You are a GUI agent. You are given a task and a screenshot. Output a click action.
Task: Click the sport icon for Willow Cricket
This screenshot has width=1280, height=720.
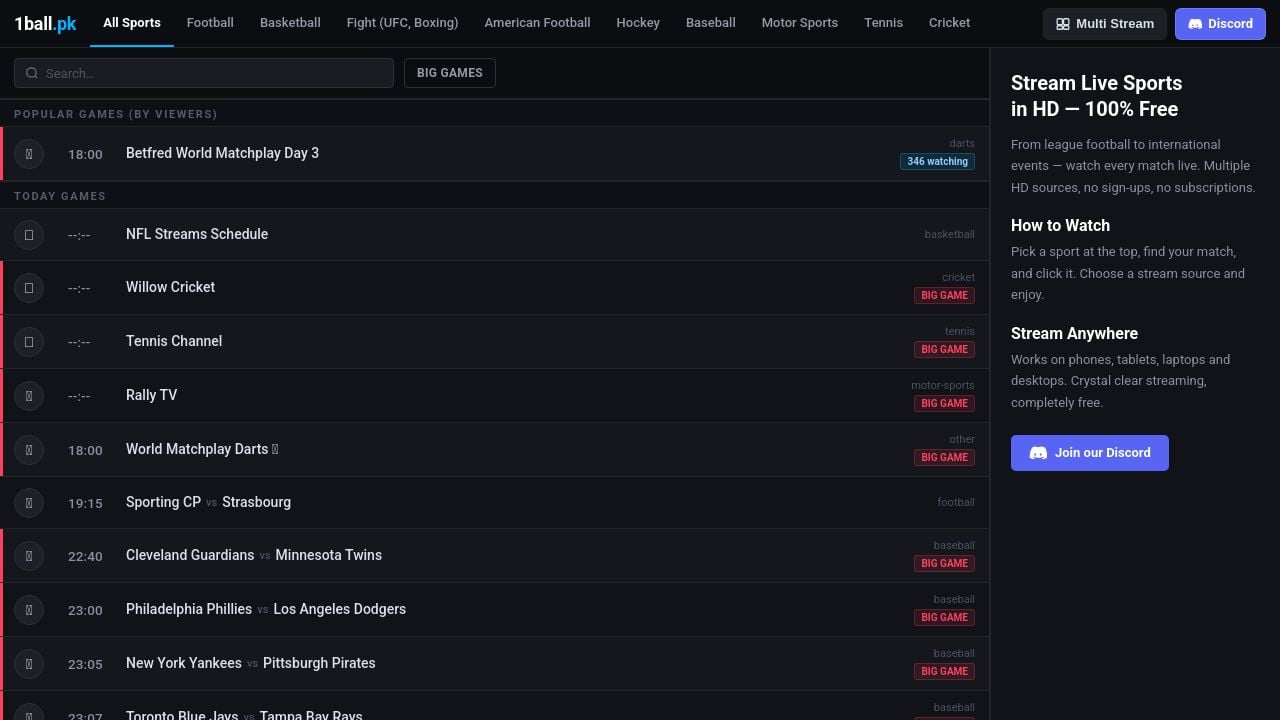coord(29,288)
